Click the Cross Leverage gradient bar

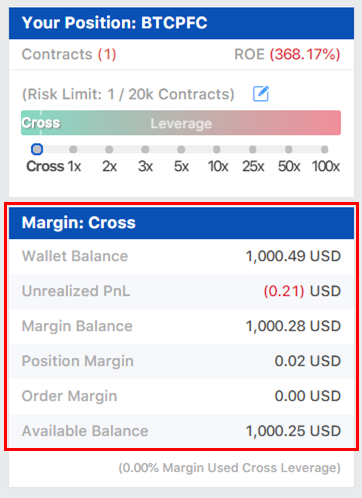pyautogui.click(x=181, y=123)
